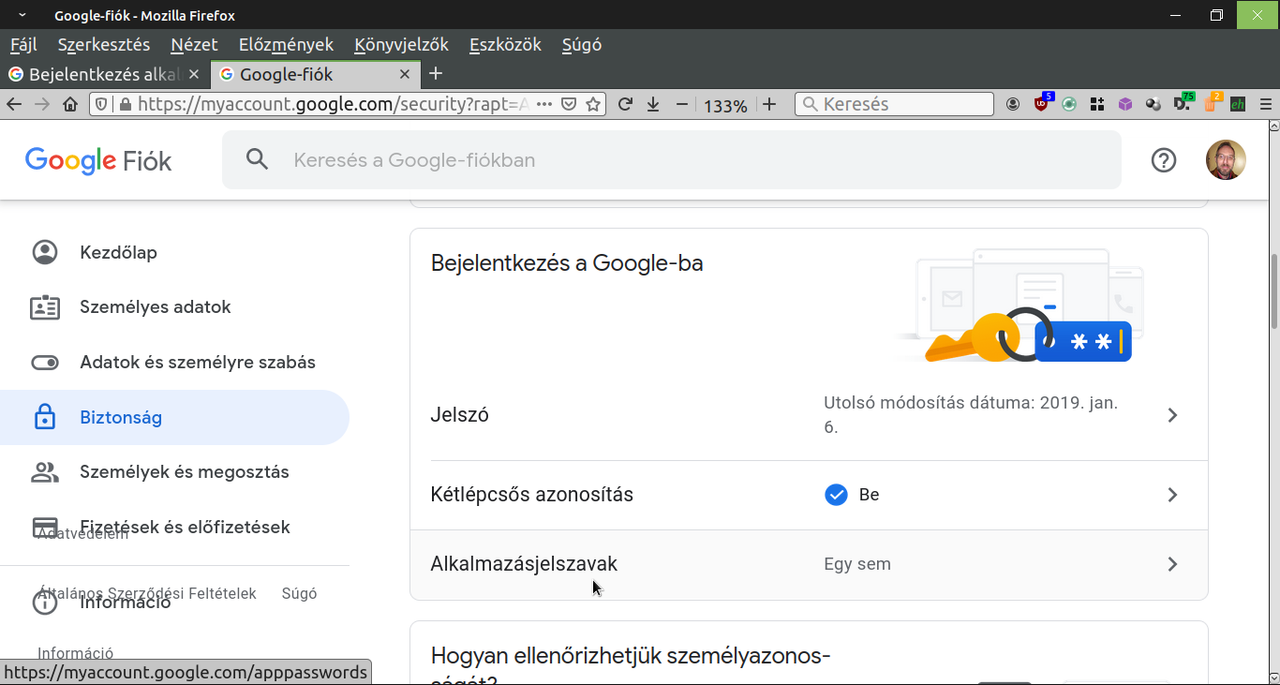This screenshot has width=1280, height=685.
Task: Click the small Információ footer link
Action: click(75, 653)
